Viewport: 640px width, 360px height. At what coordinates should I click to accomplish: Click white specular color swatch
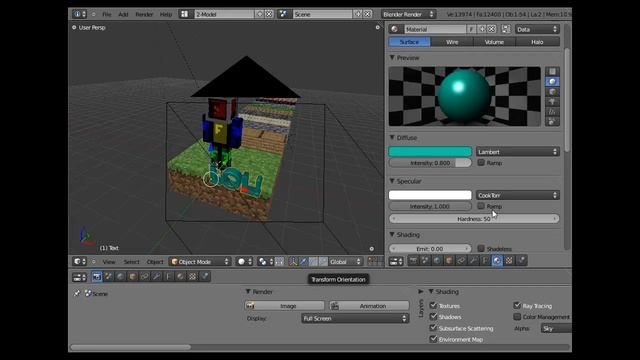point(430,195)
